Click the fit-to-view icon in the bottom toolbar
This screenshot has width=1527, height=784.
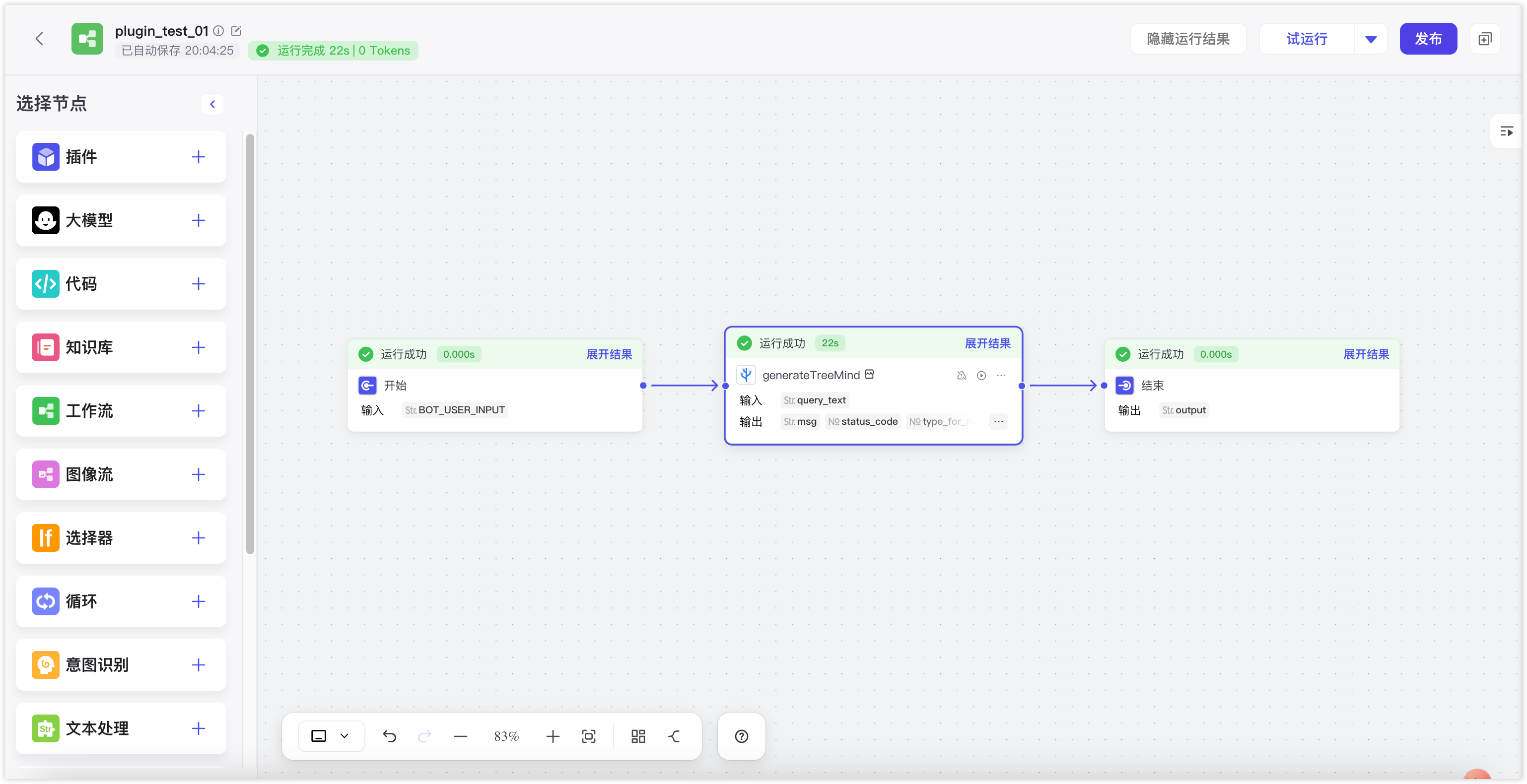589,736
